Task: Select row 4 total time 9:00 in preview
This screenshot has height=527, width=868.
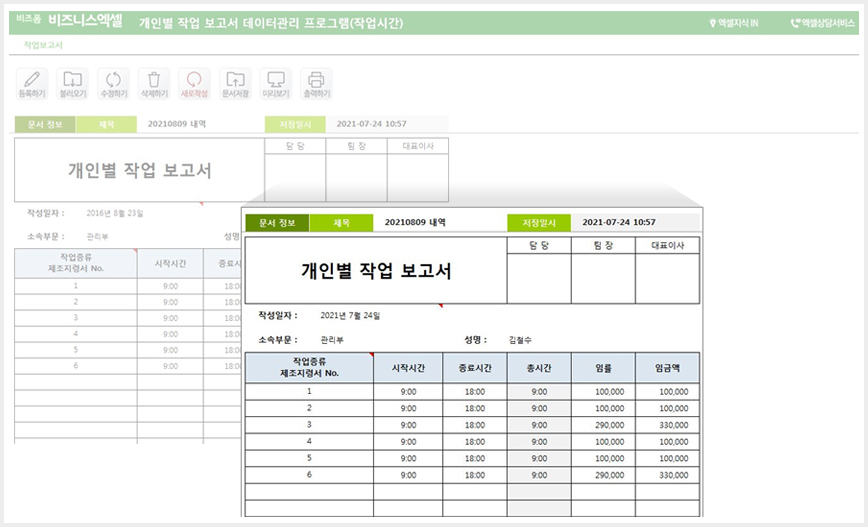Action: (x=539, y=442)
